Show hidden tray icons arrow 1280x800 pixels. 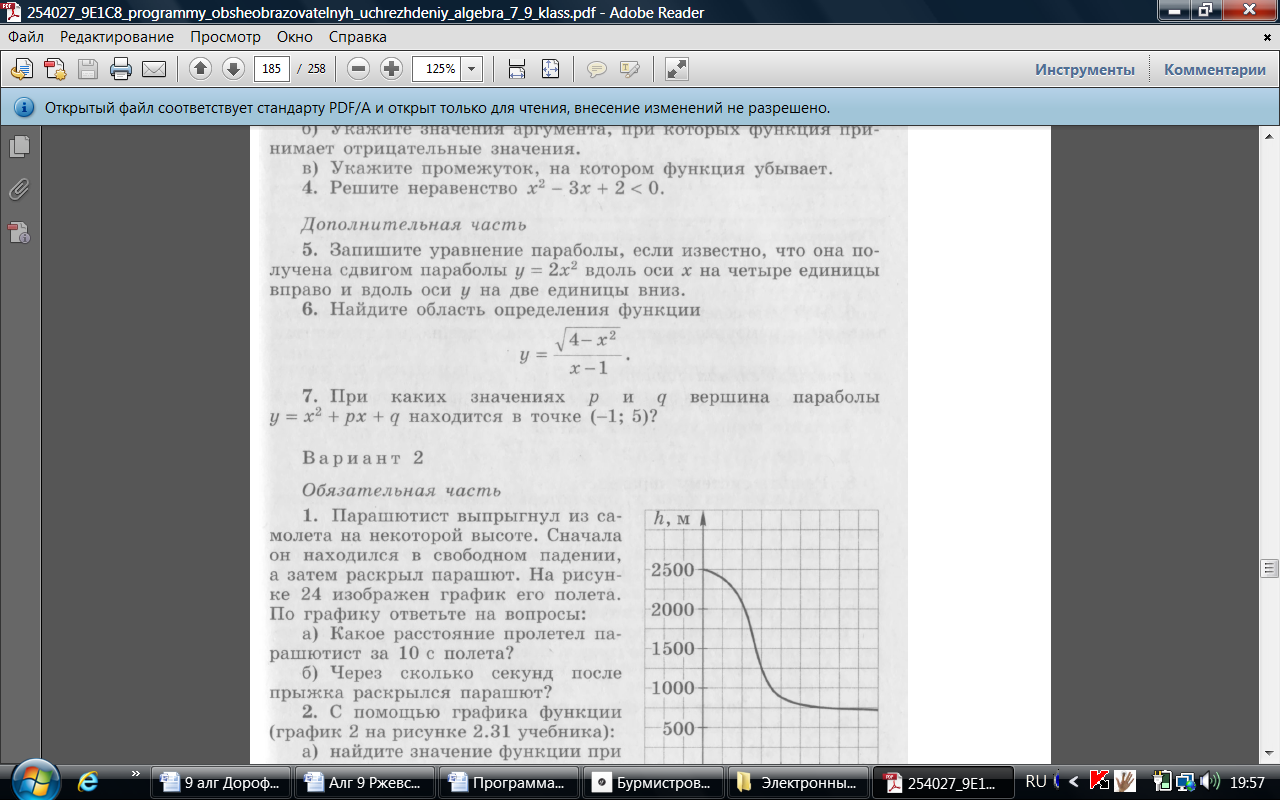(1074, 781)
